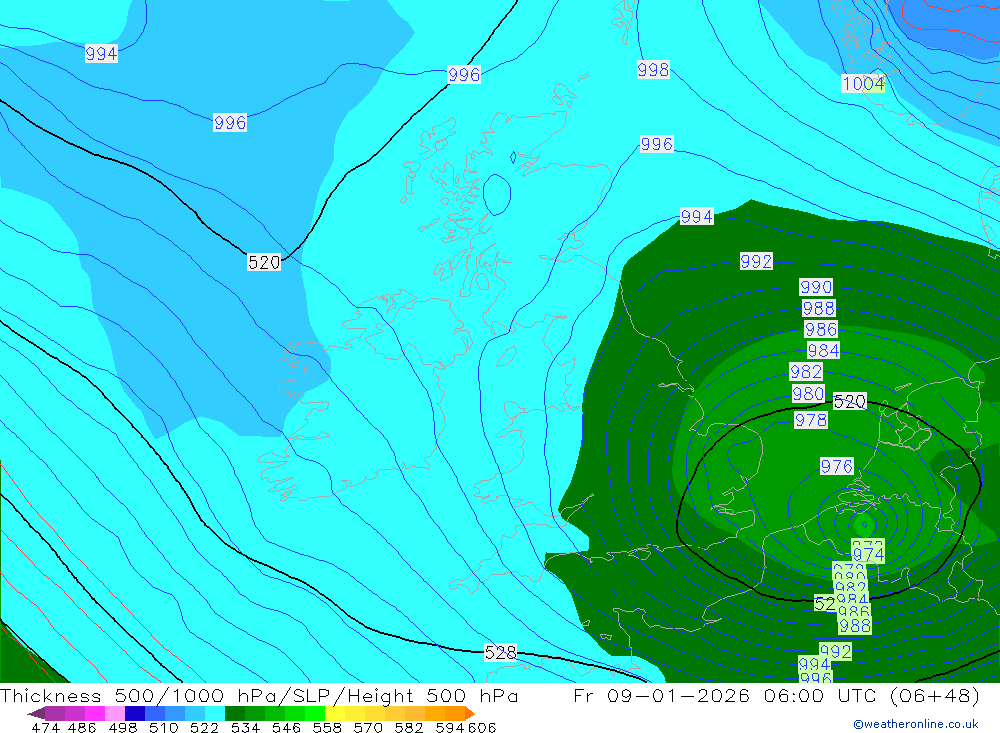Screen dimensions: 1000x733
Task: Pick the bright magenta swatch in the legend
Action: (x=95, y=713)
